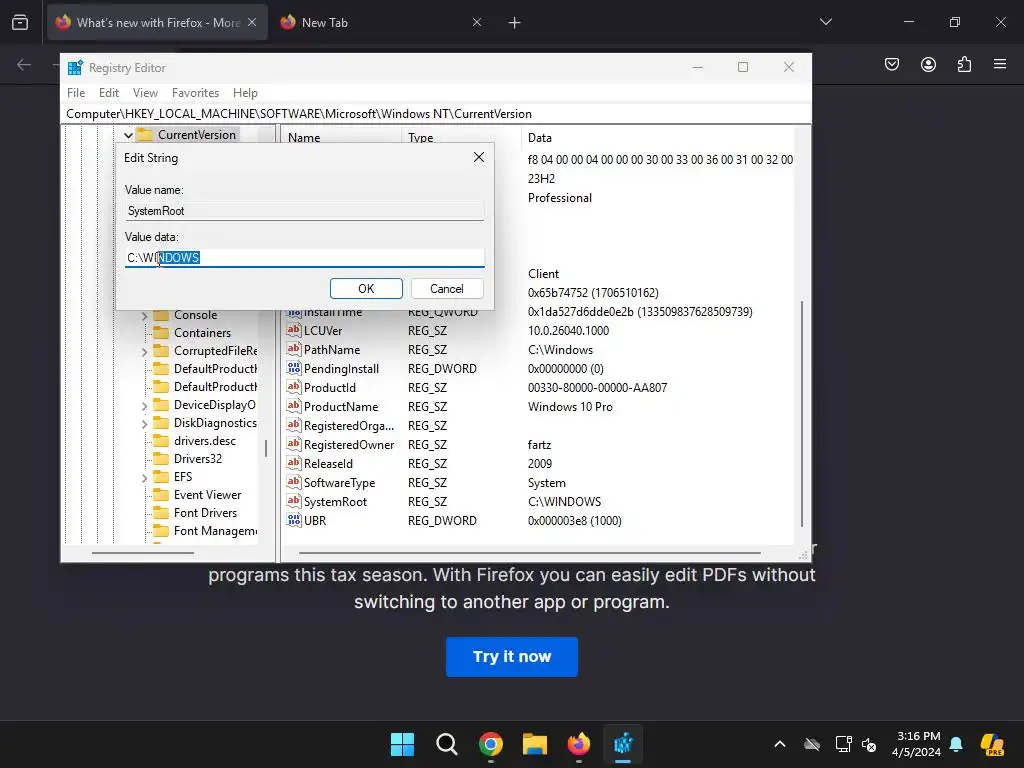Image resolution: width=1024 pixels, height=768 pixels.
Task: Click the LCUVer string value icon
Action: [294, 330]
